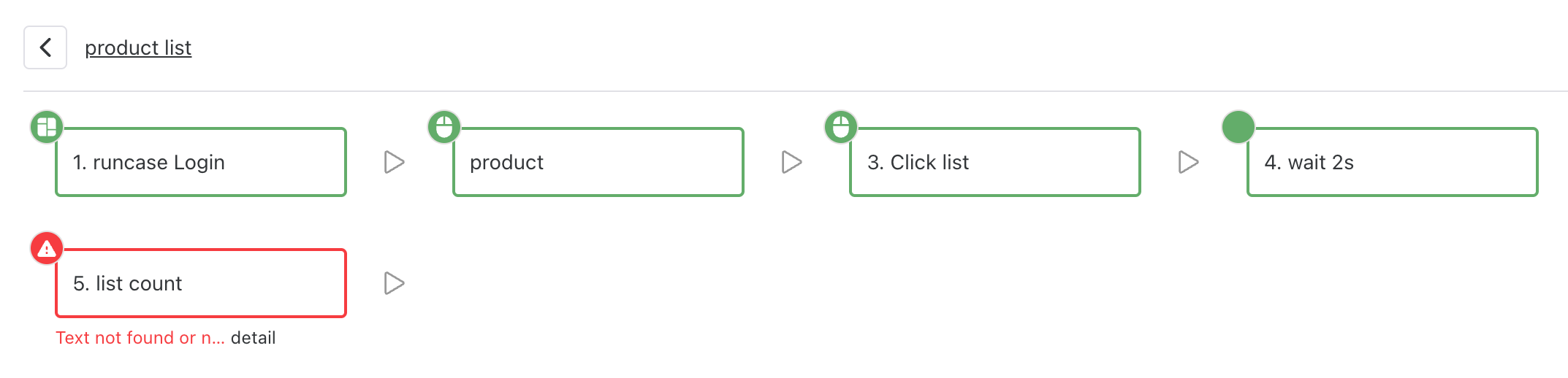Click the mouse icon on Click list step
The width and height of the screenshot is (1568, 378).
(841, 127)
